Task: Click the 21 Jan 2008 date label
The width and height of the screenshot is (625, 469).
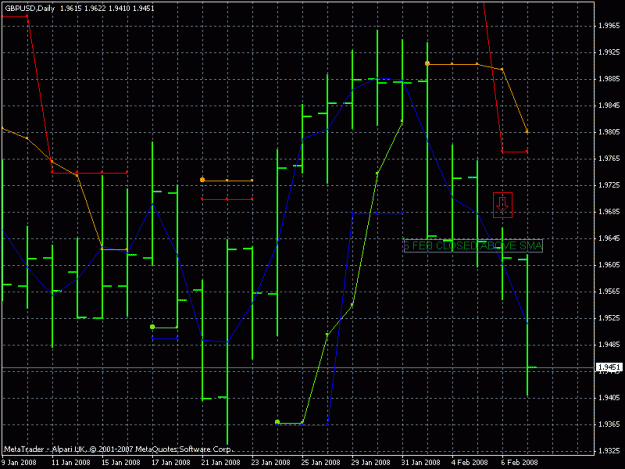Action: (x=220, y=462)
